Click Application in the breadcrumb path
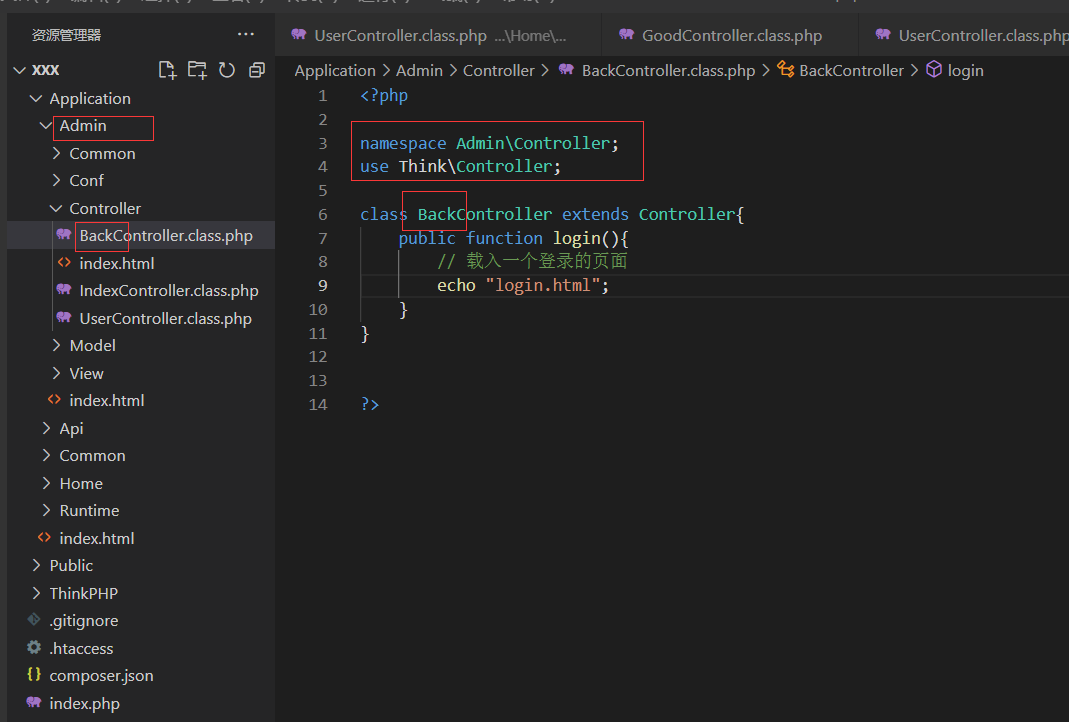Image resolution: width=1069 pixels, height=722 pixels. [x=335, y=70]
